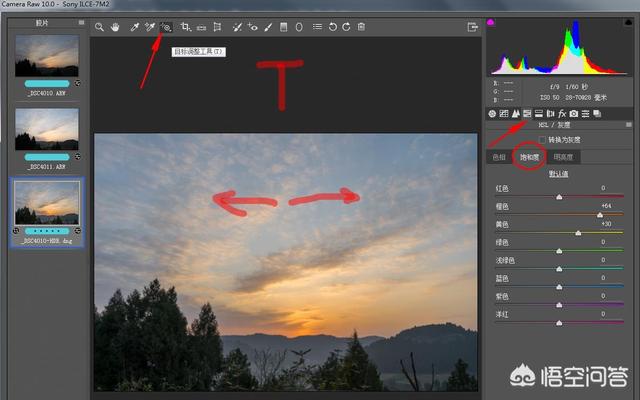Open the Snapshots panel icon
Viewport: 640px width, 400px height.
(x=597, y=114)
